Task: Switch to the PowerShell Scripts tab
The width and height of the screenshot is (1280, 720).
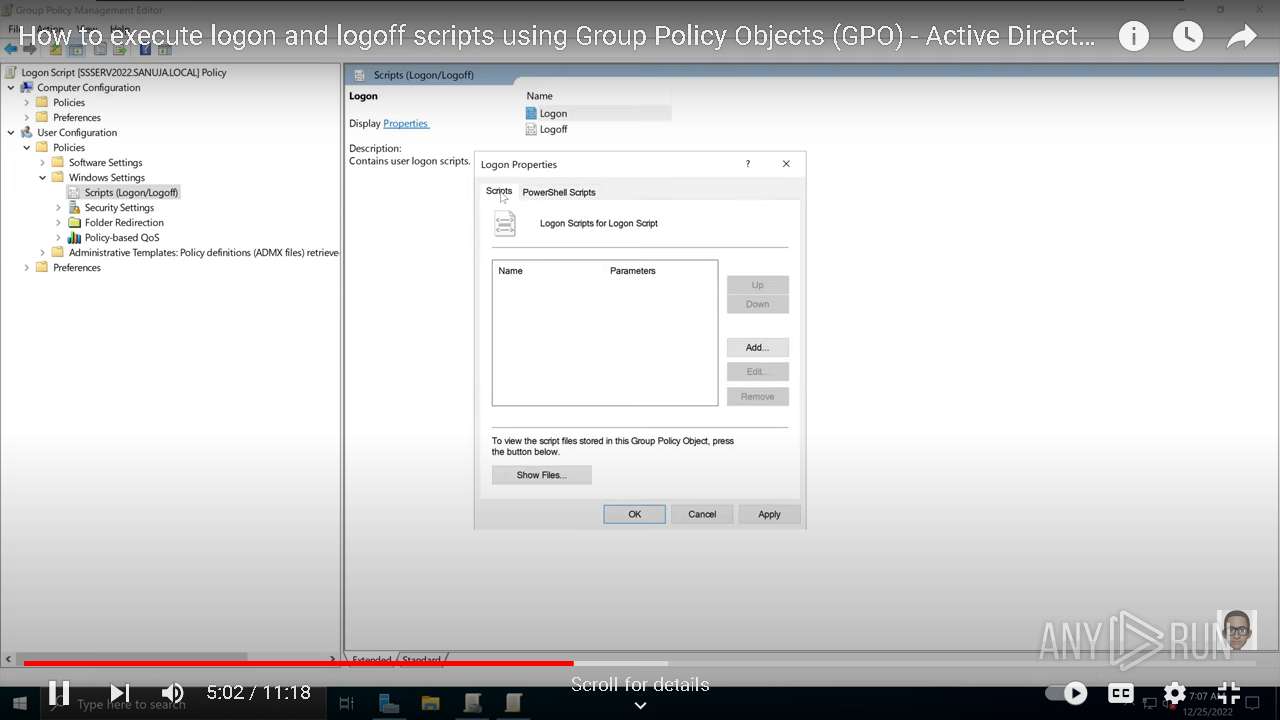Action: [559, 192]
